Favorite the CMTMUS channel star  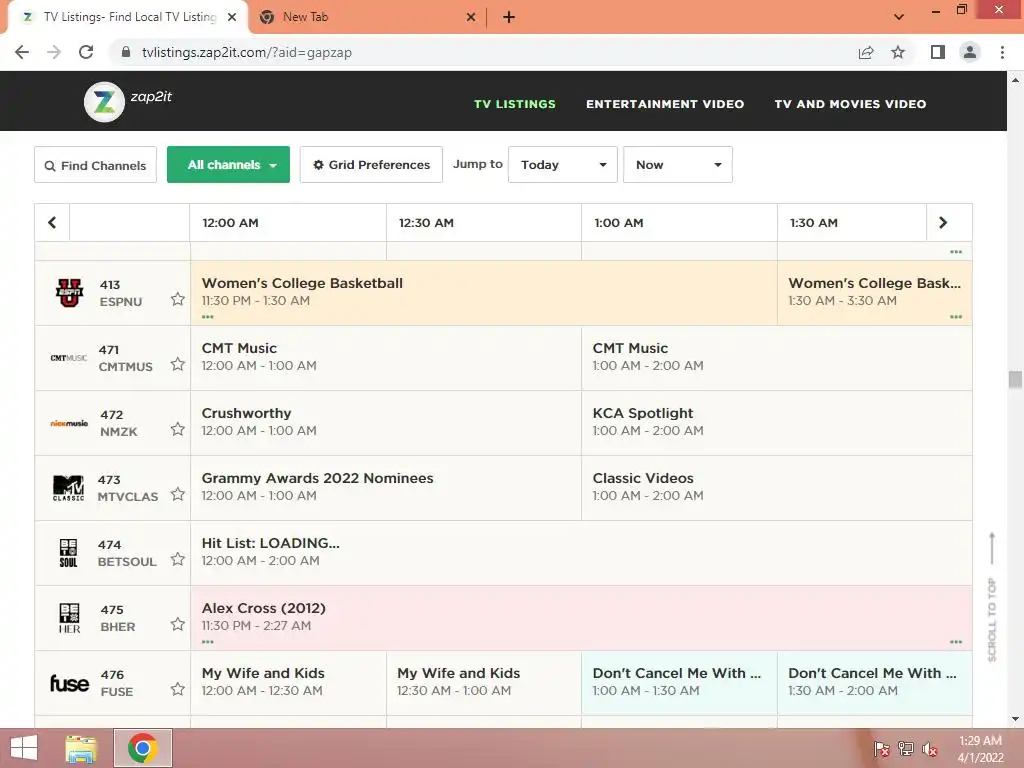point(178,364)
